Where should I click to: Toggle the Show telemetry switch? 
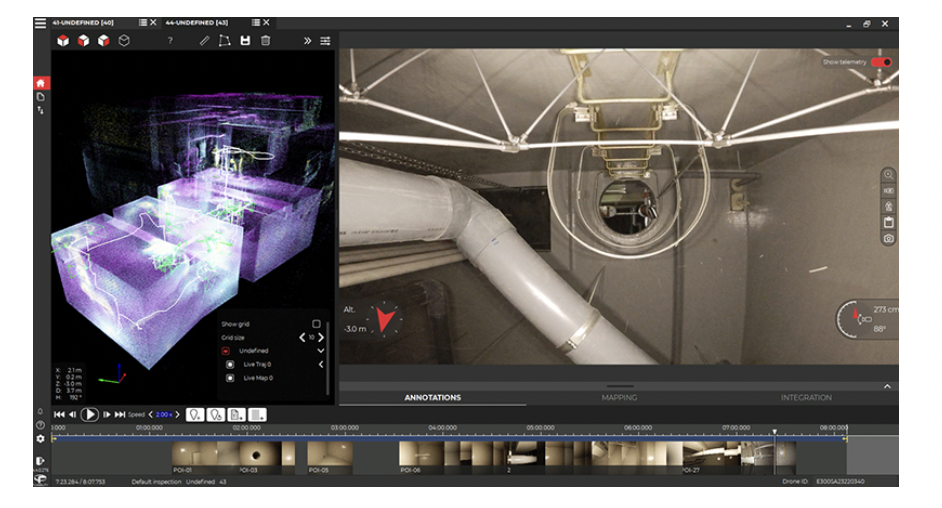(x=881, y=62)
